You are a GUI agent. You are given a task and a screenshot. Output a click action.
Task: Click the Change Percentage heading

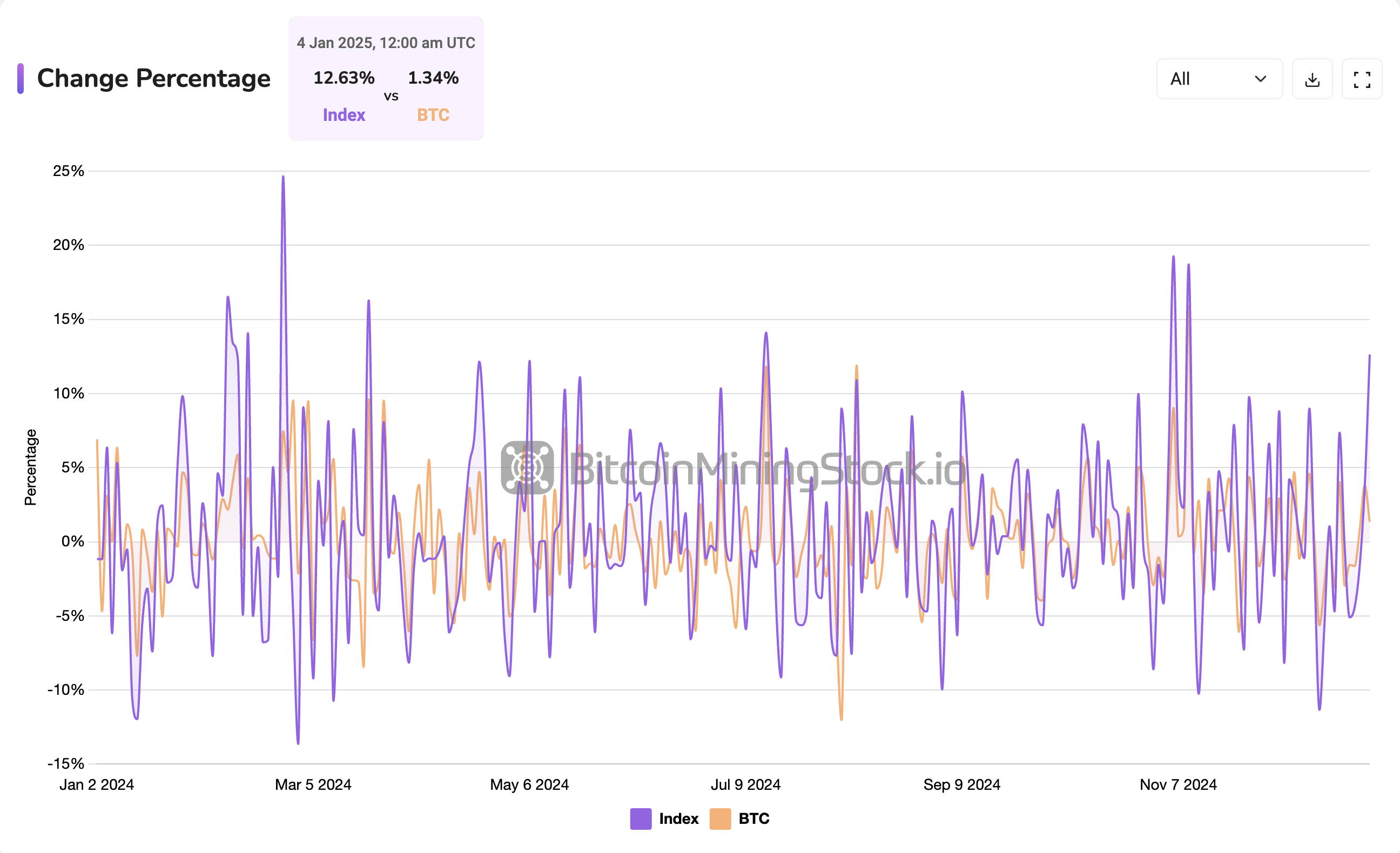pos(153,78)
